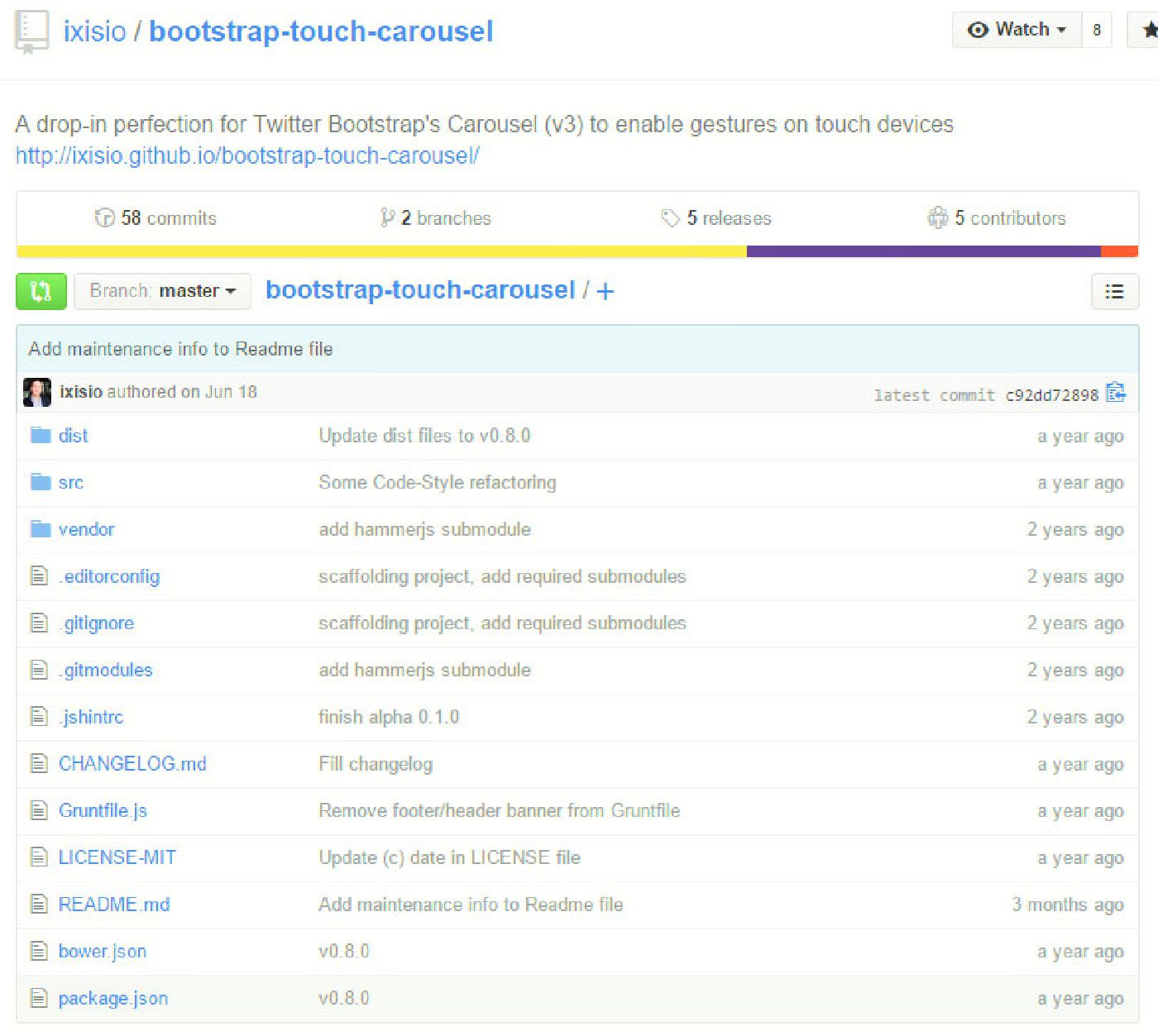
Task: Click the repository book icon
Action: pyautogui.click(x=31, y=32)
